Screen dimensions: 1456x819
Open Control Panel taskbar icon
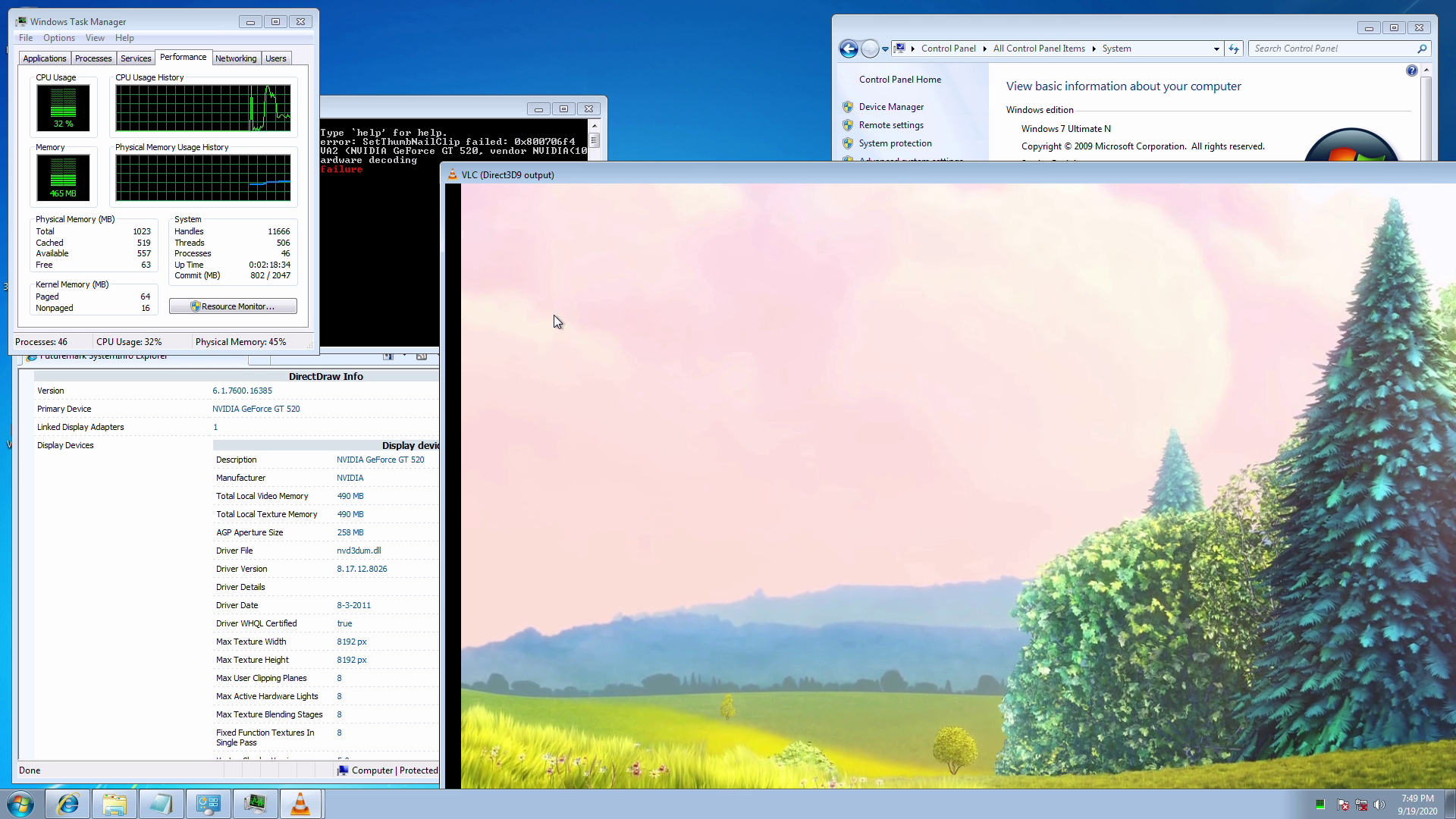click(209, 804)
